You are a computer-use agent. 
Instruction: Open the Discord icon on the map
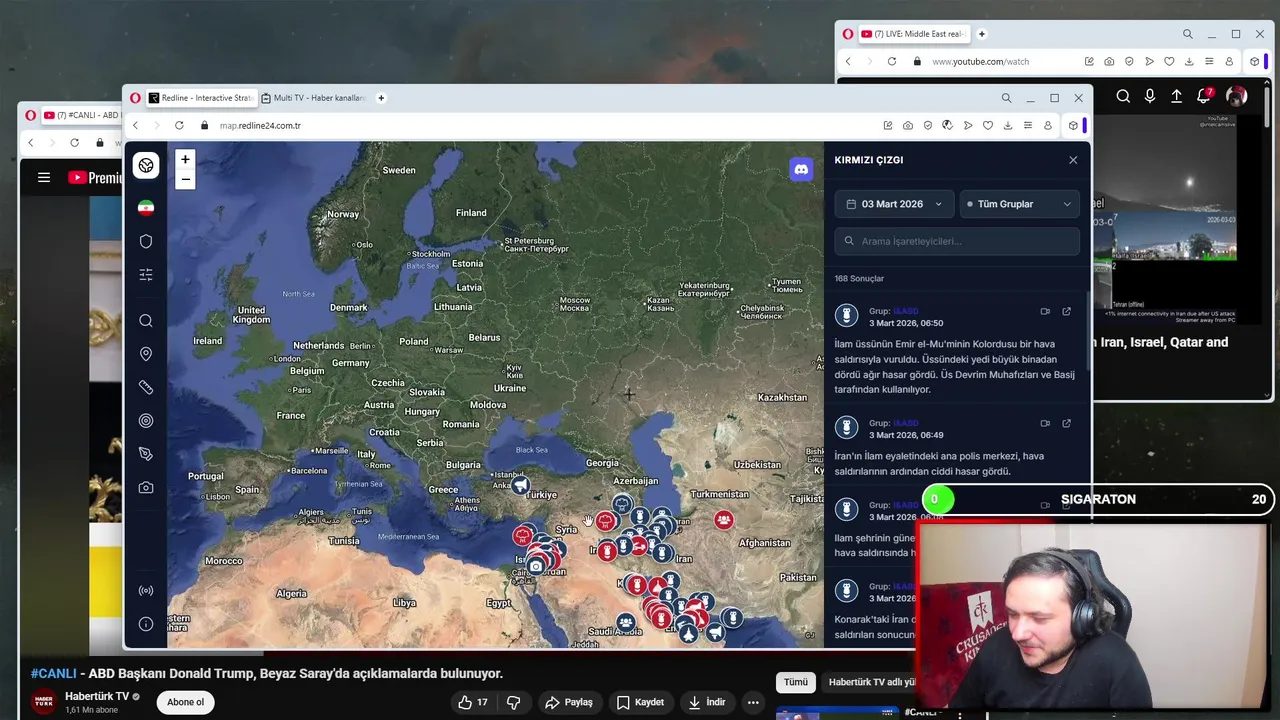tap(801, 170)
